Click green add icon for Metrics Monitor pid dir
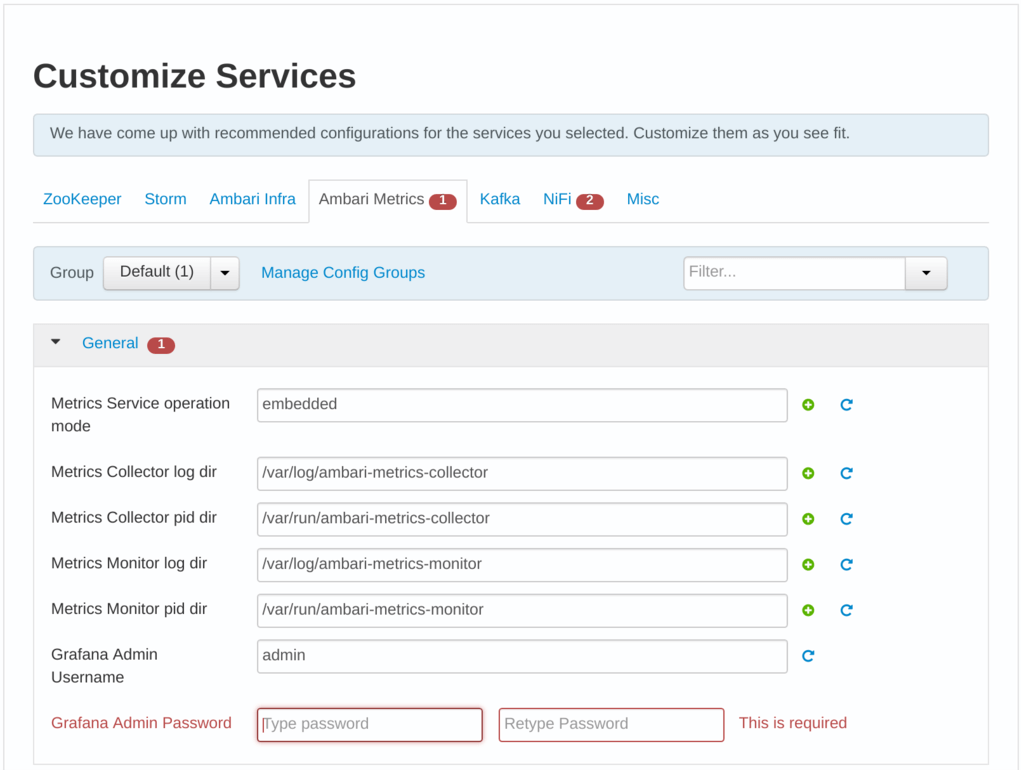This screenshot has height=770, width=1024. point(808,611)
